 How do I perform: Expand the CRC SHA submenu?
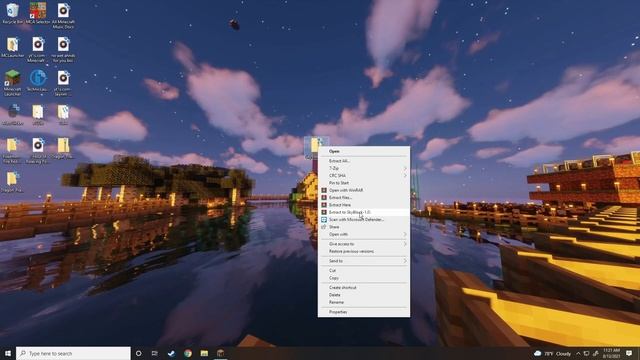(x=364, y=176)
